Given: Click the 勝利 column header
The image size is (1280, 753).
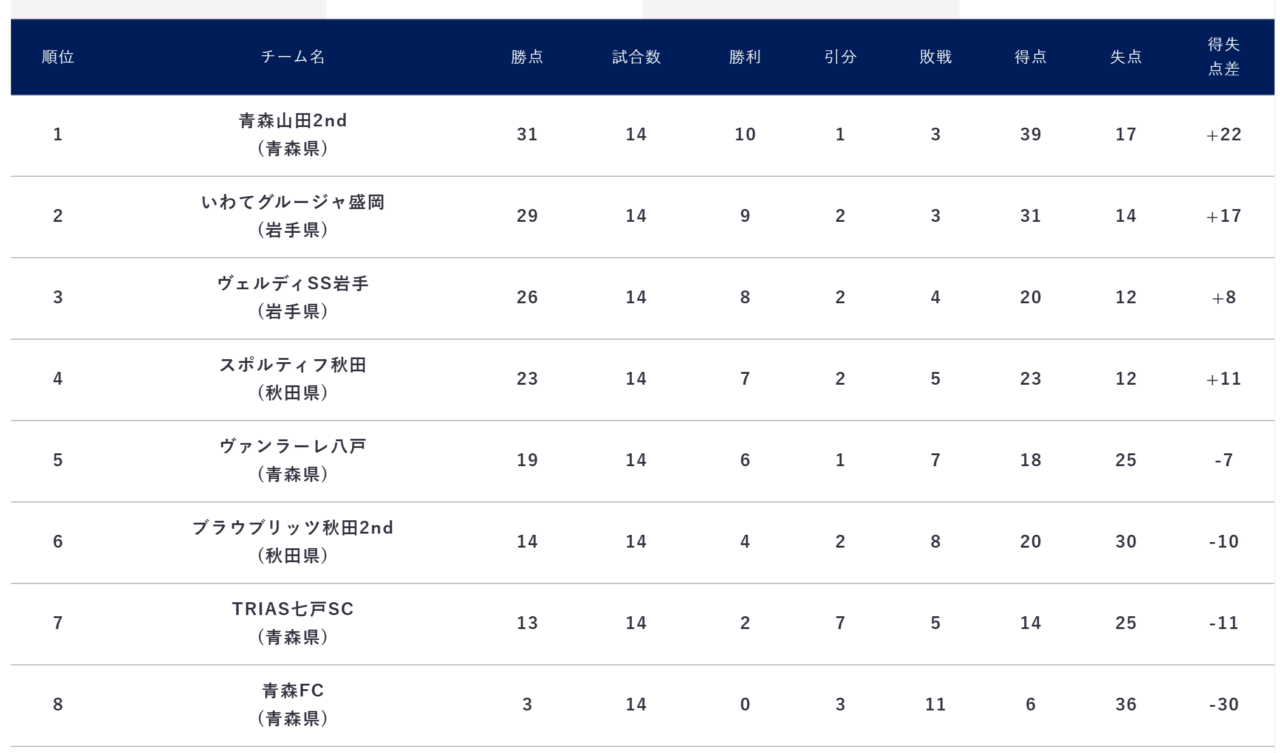Looking at the screenshot, I should click(x=745, y=57).
